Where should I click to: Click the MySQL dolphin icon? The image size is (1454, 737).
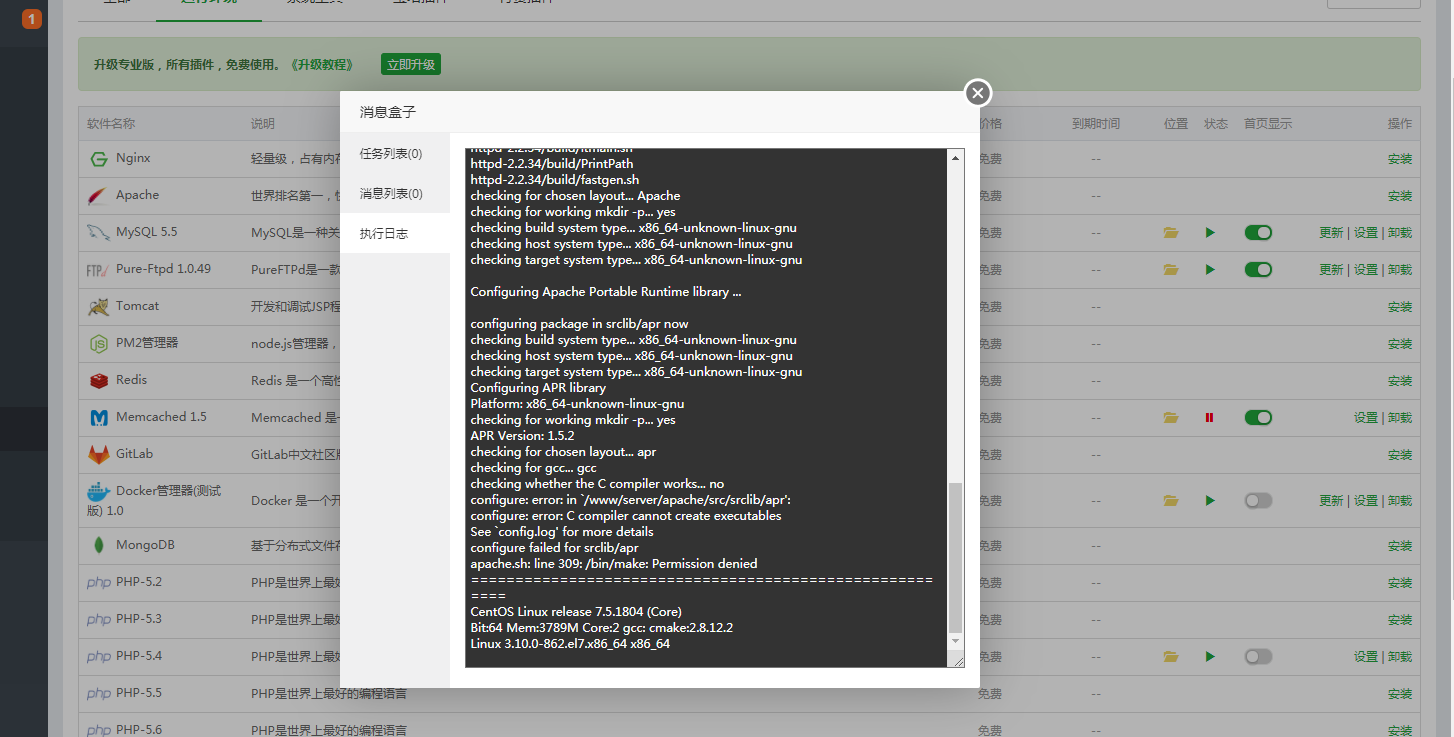click(98, 233)
